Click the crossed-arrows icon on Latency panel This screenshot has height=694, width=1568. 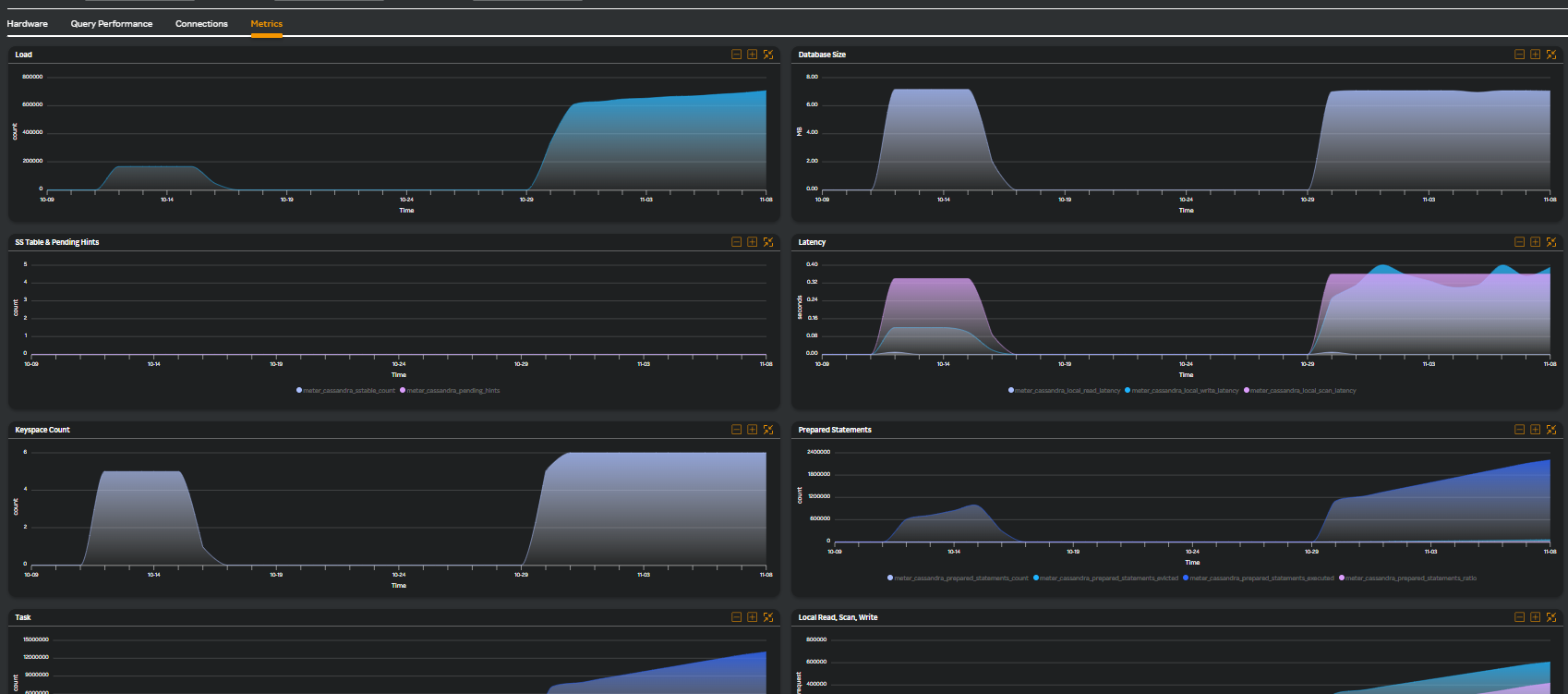pyautogui.click(x=1551, y=242)
